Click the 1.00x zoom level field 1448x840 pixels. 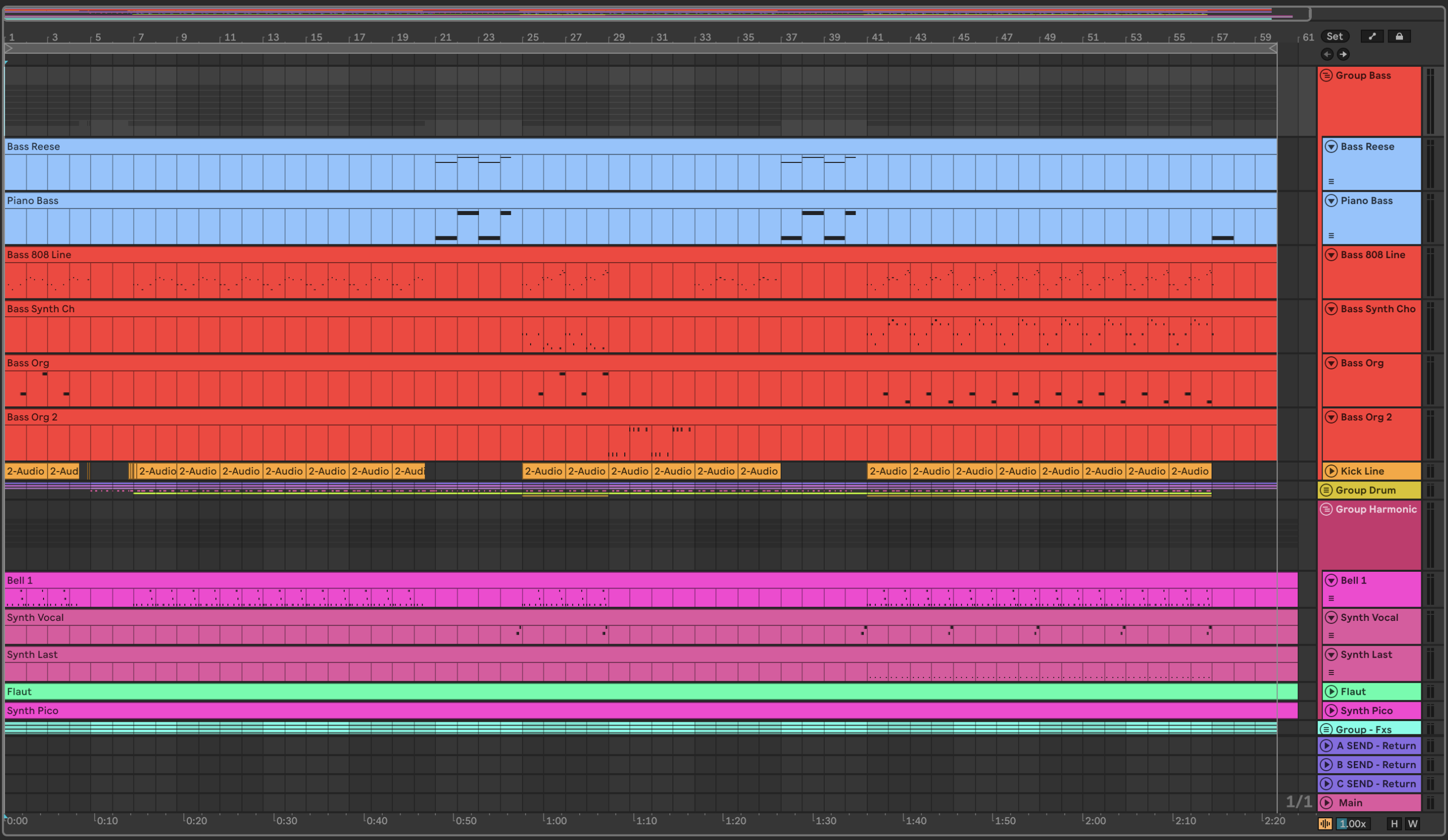[x=1353, y=824]
